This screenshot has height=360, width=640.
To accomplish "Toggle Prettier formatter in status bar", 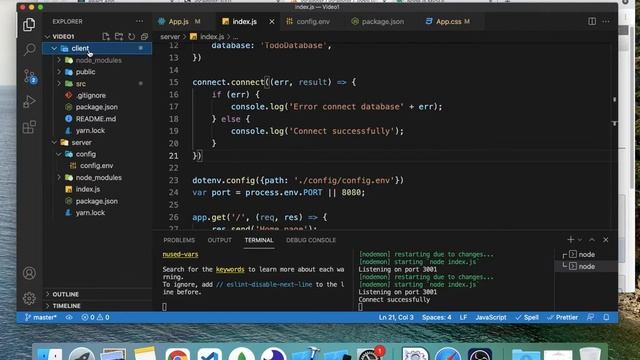I will coord(563,317).
